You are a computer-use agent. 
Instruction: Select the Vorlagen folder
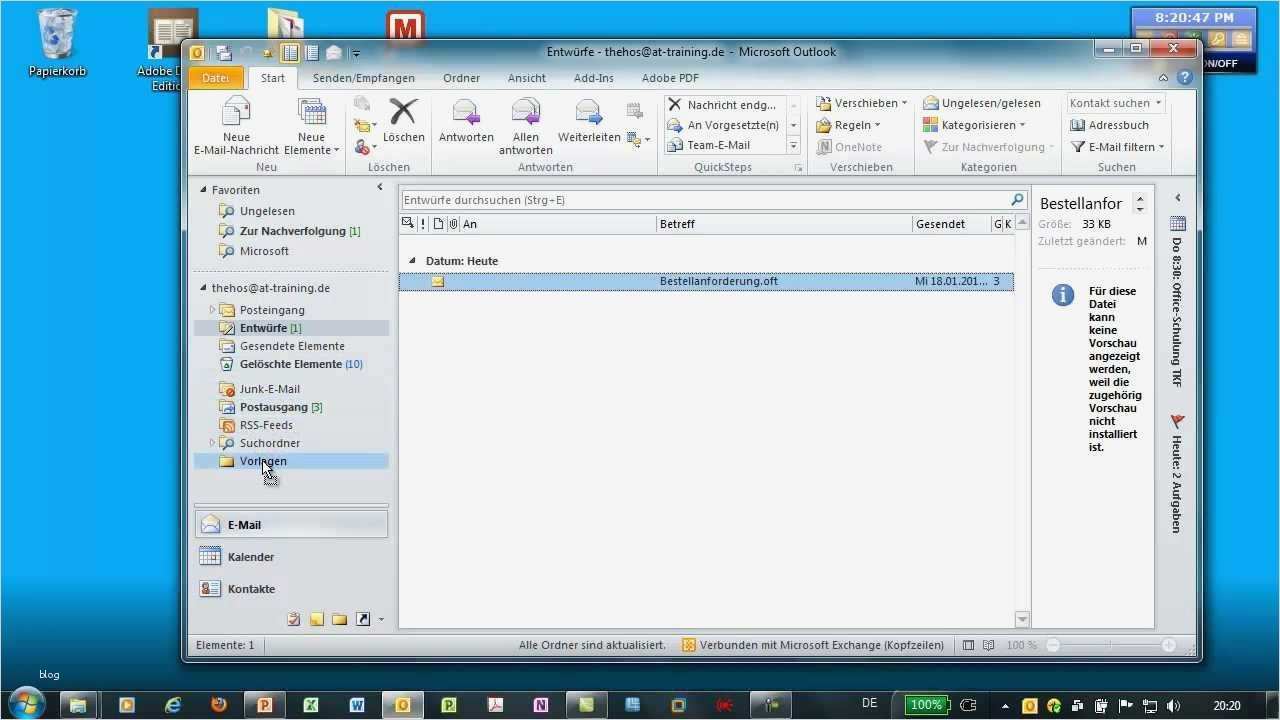263,461
